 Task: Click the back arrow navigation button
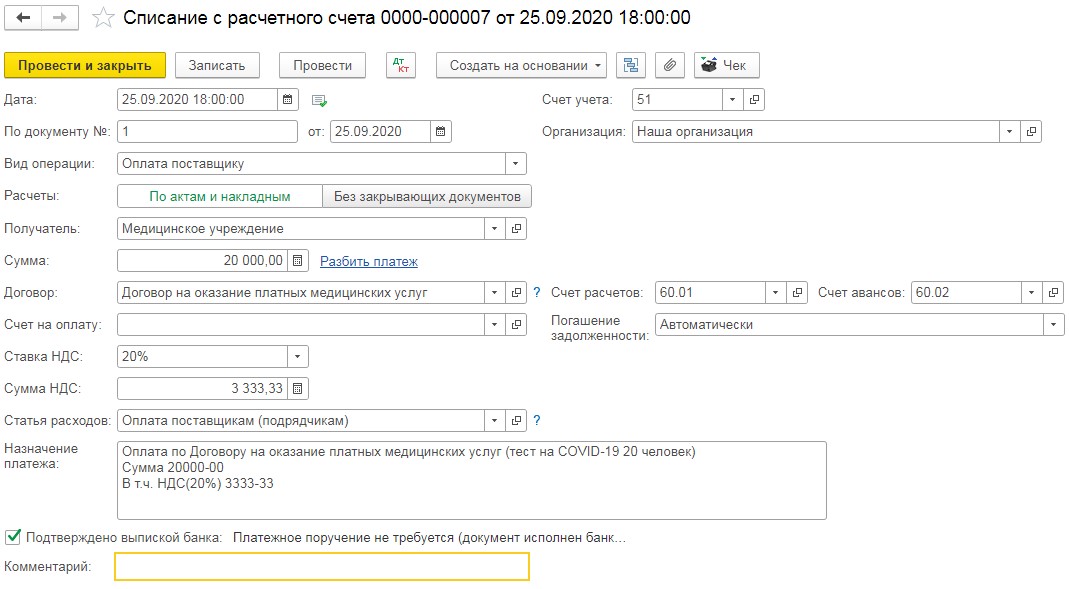(23, 18)
